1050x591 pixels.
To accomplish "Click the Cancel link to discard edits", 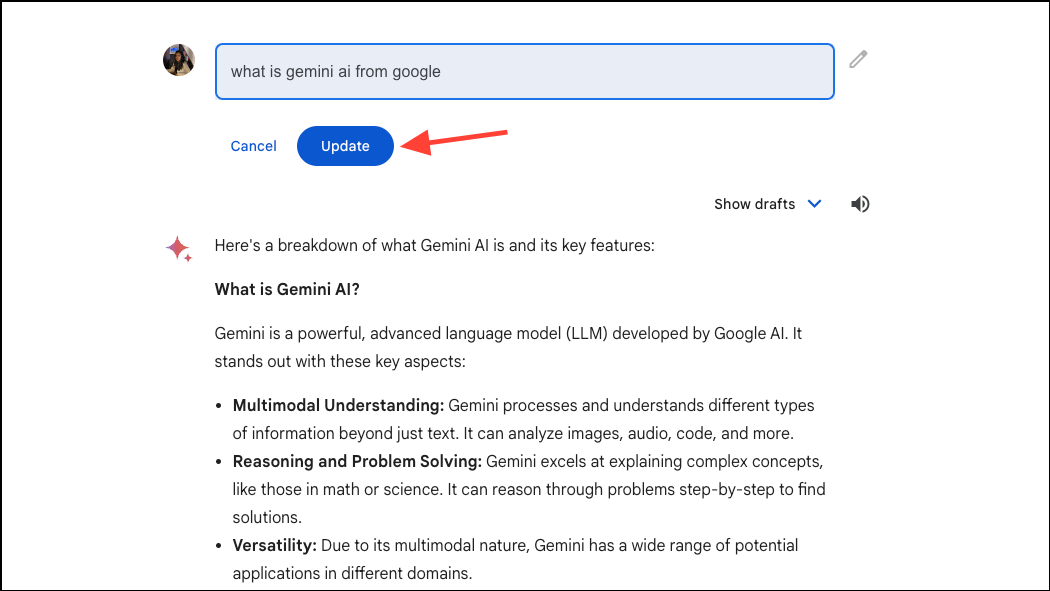I will tap(253, 146).
